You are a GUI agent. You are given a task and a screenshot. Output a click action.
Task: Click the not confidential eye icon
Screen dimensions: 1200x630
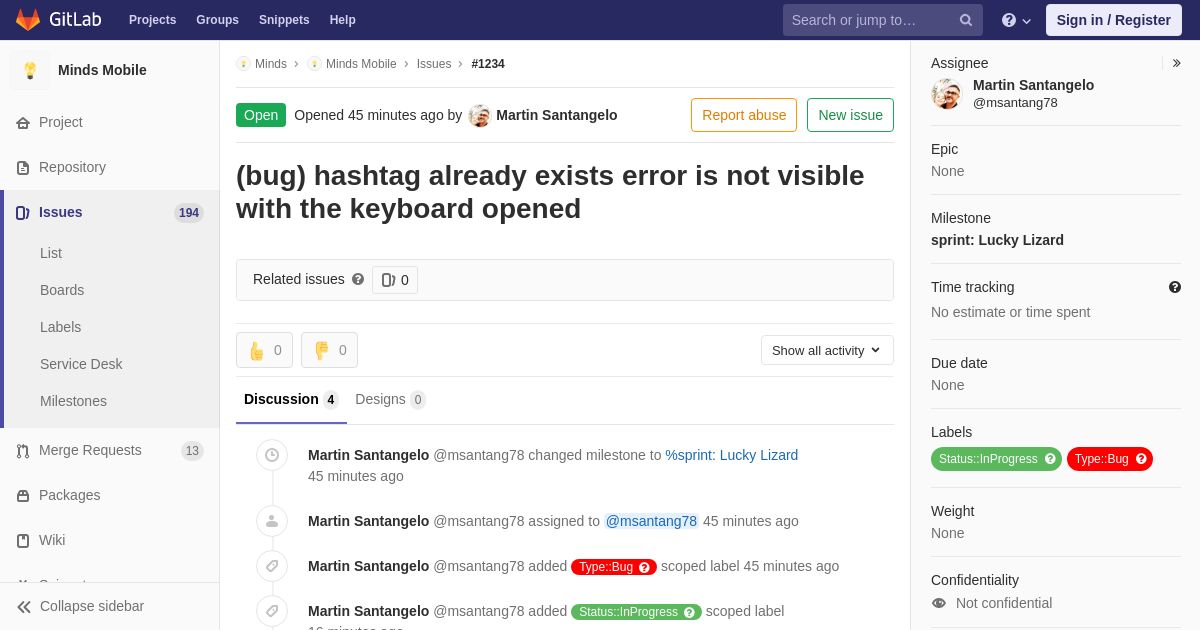939,603
